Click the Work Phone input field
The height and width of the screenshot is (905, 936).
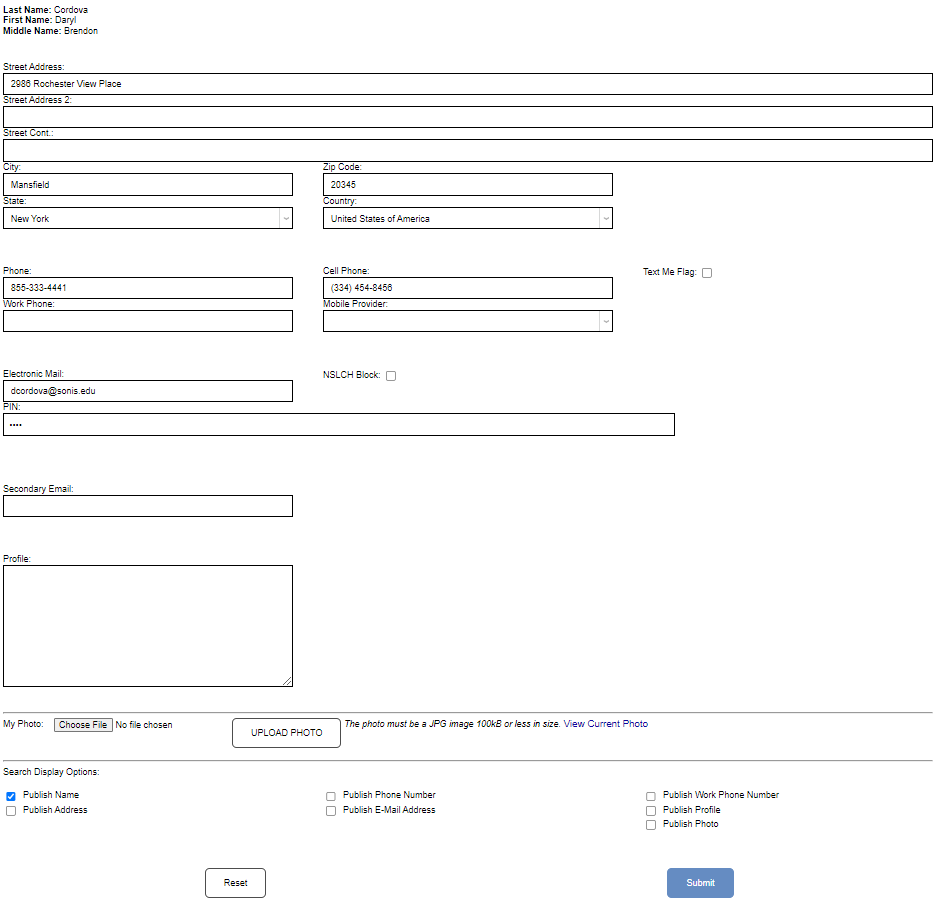click(147, 321)
